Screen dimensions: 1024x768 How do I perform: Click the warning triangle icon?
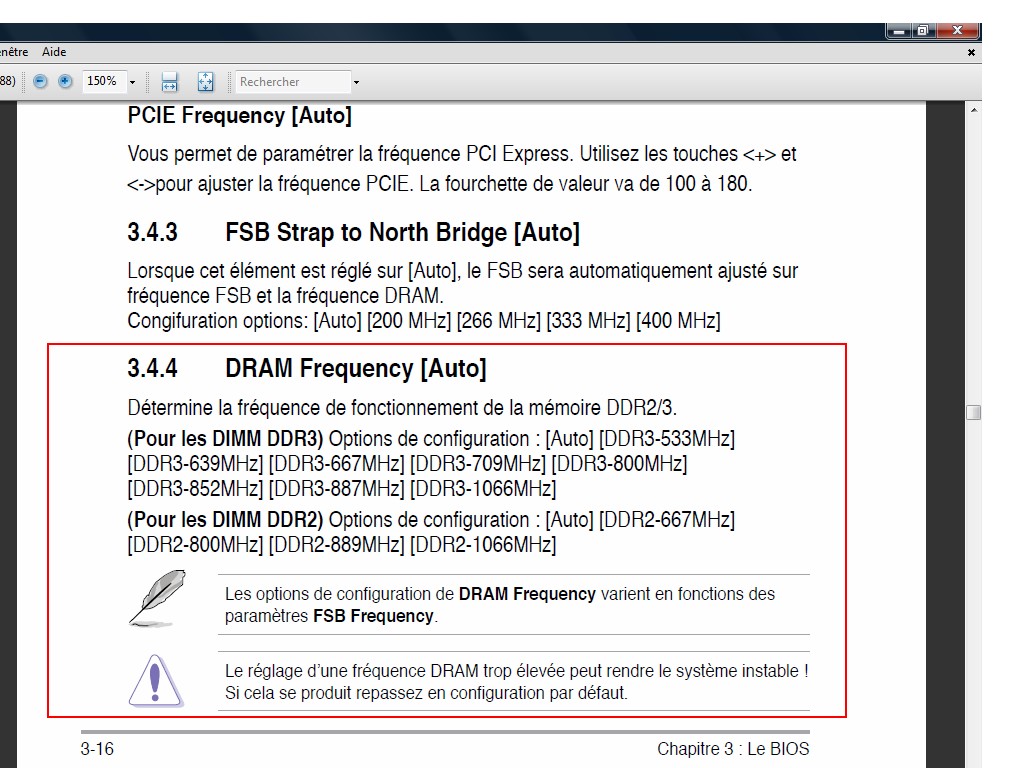click(155, 680)
